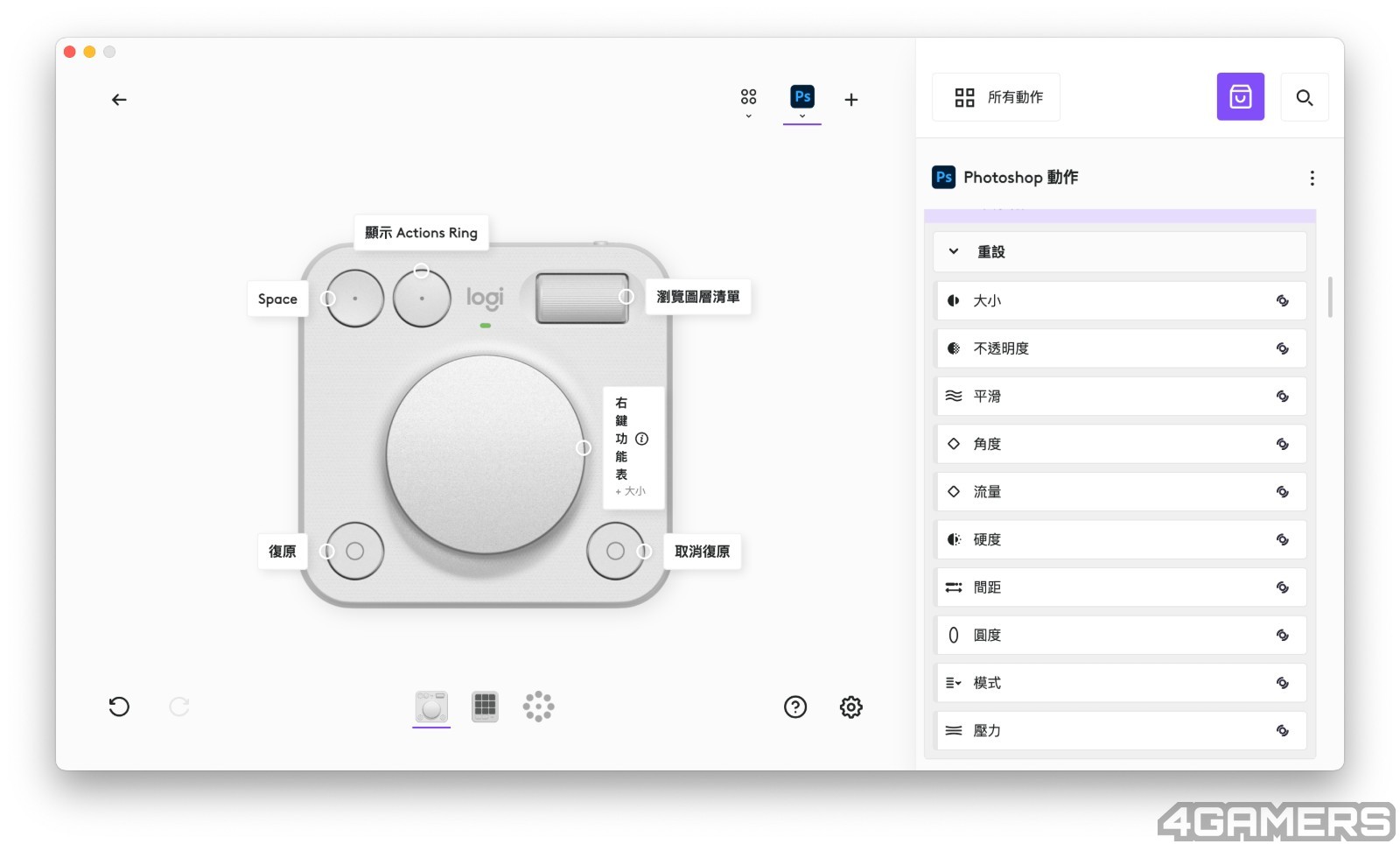Viewport: 1400px width, 844px height.
Task: Click the dial icon on 流量 row
Action: [x=1282, y=491]
